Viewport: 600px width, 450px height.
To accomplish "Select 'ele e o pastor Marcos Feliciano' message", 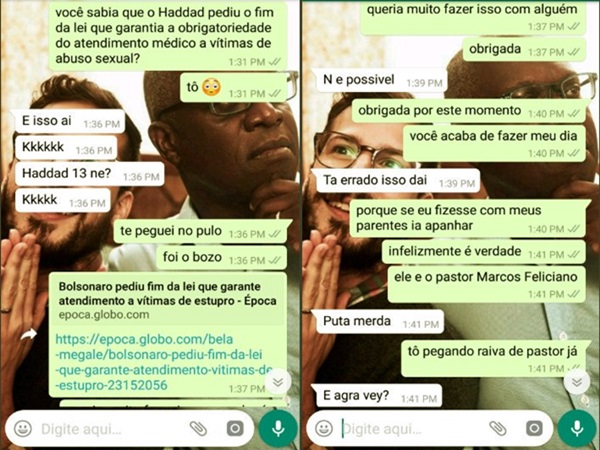I will [486, 284].
